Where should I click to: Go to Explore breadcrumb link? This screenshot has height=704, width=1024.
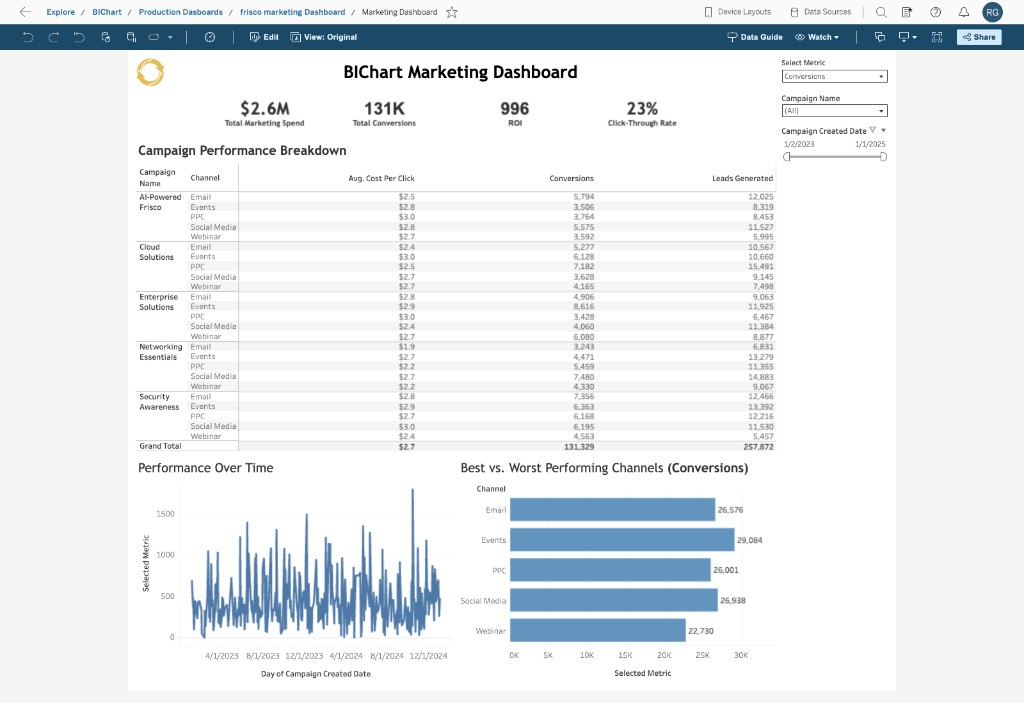pos(60,12)
